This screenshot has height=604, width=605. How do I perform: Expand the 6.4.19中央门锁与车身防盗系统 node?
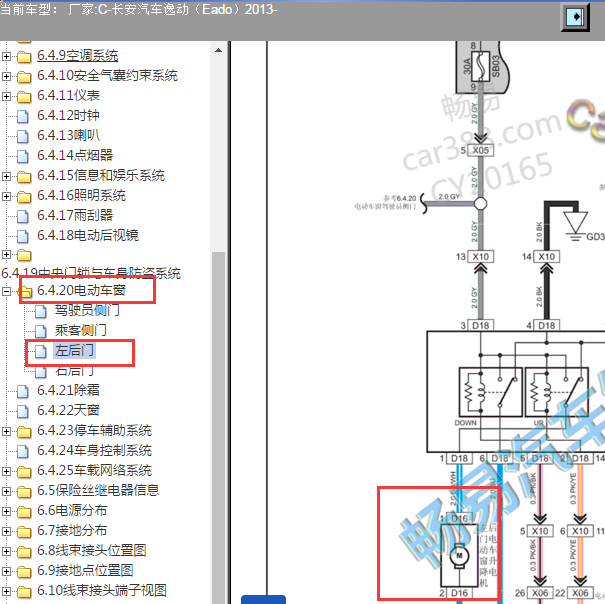click(x=6, y=254)
